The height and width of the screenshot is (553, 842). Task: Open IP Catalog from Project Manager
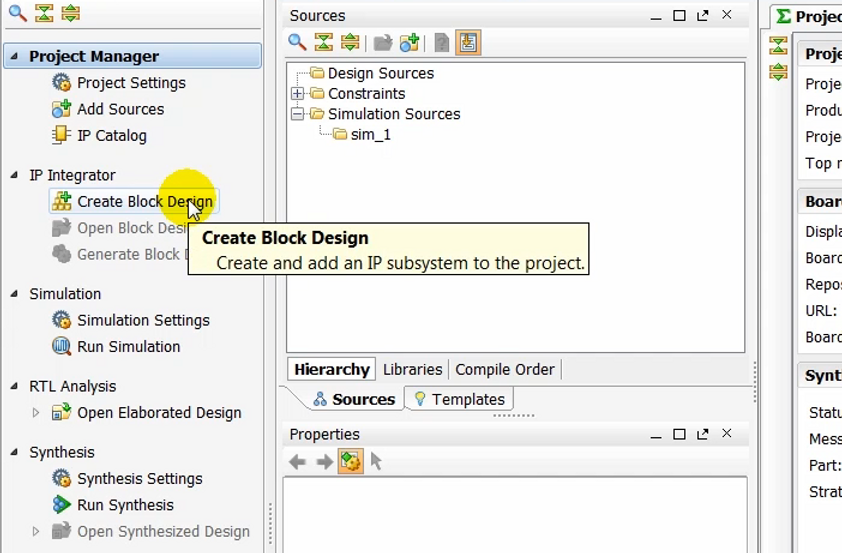tap(111, 135)
